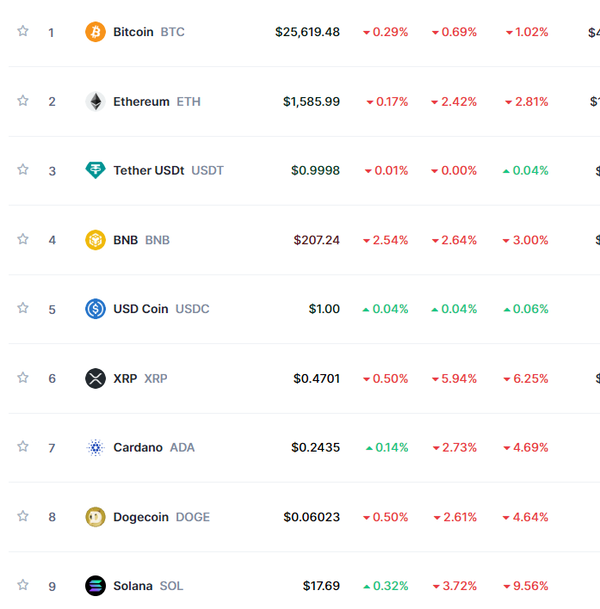Click the Solana logo icon
The height and width of the screenshot is (609, 600).
(x=95, y=586)
